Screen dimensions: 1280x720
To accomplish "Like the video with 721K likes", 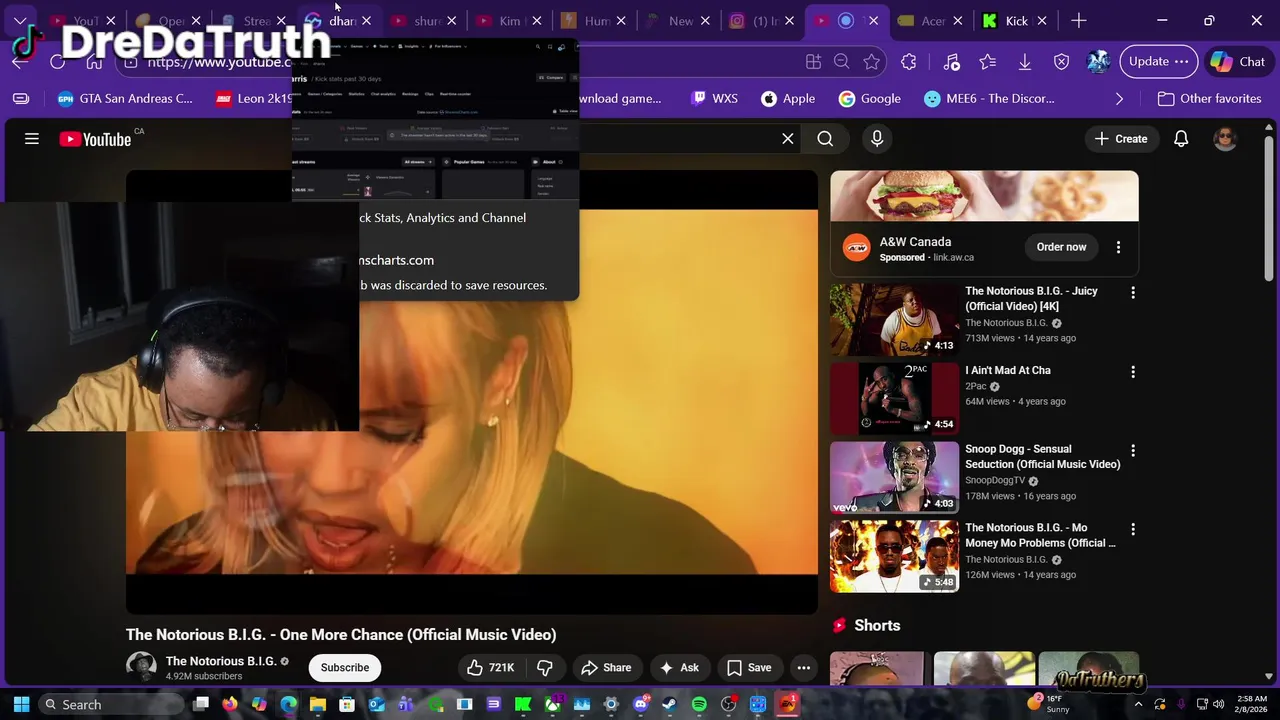I will tap(492, 668).
